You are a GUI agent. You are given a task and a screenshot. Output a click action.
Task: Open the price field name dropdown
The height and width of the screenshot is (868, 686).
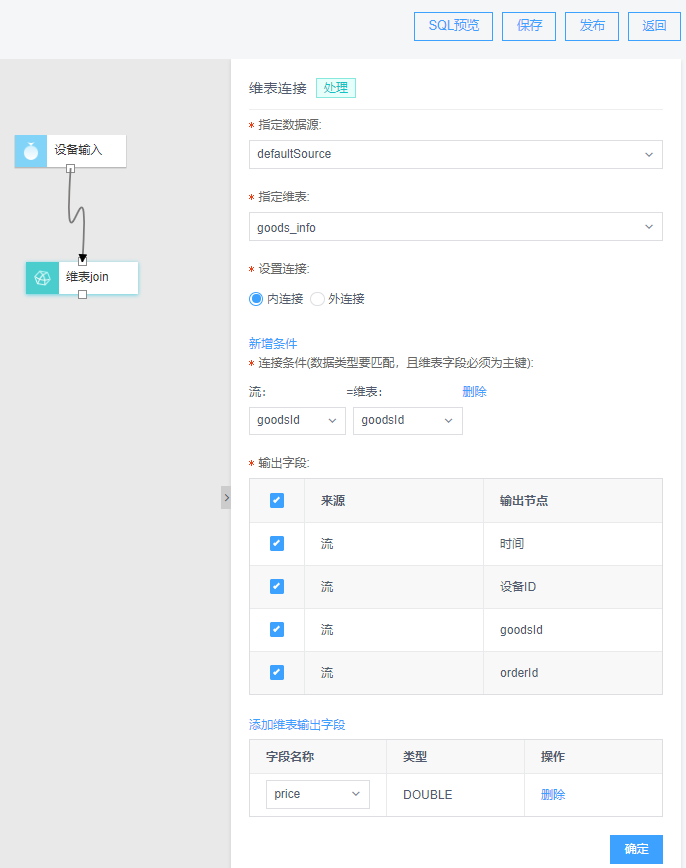click(x=318, y=794)
